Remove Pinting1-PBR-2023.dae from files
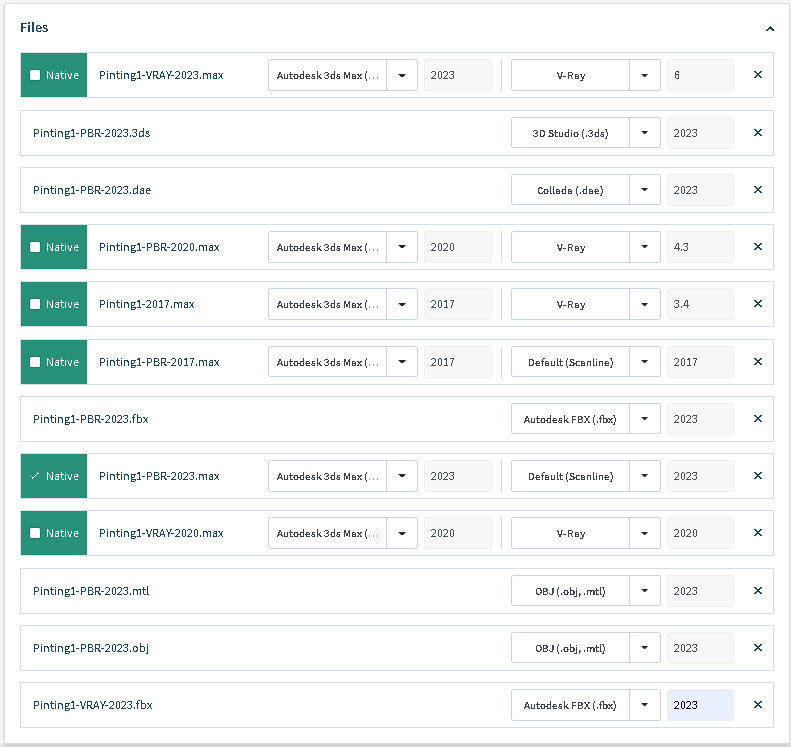 [x=757, y=190]
